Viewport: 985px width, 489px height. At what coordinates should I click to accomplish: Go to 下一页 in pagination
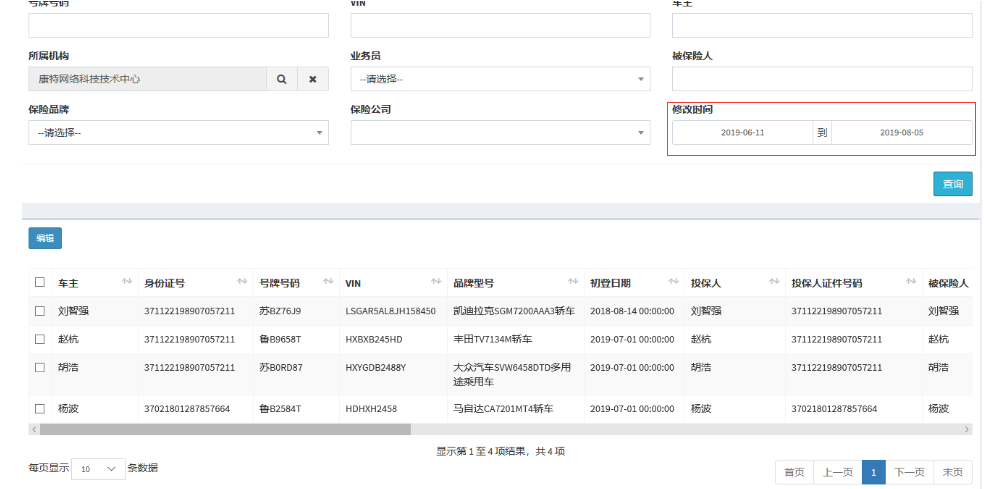tap(909, 472)
